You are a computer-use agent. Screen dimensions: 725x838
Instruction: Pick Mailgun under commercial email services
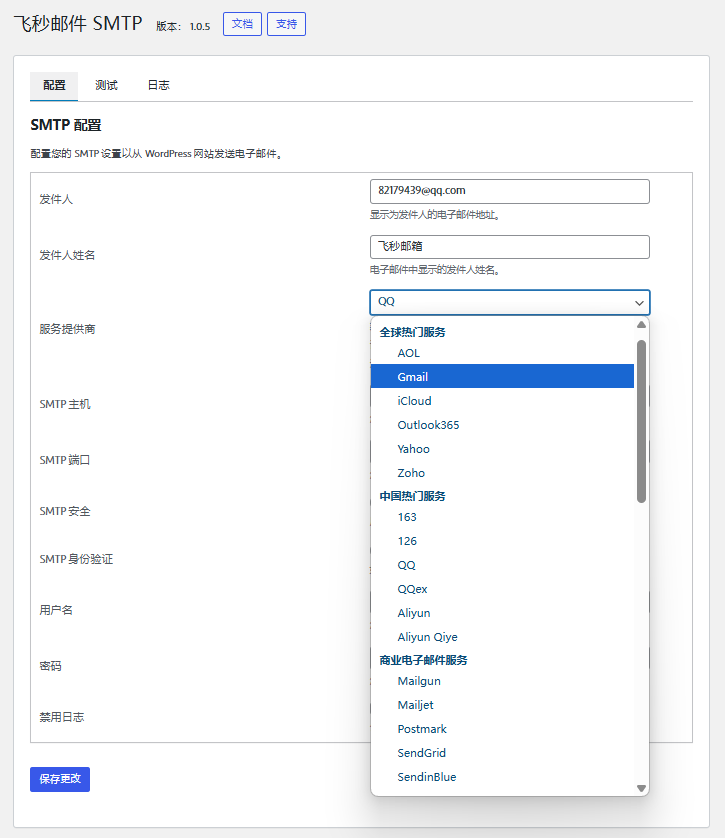point(502,681)
